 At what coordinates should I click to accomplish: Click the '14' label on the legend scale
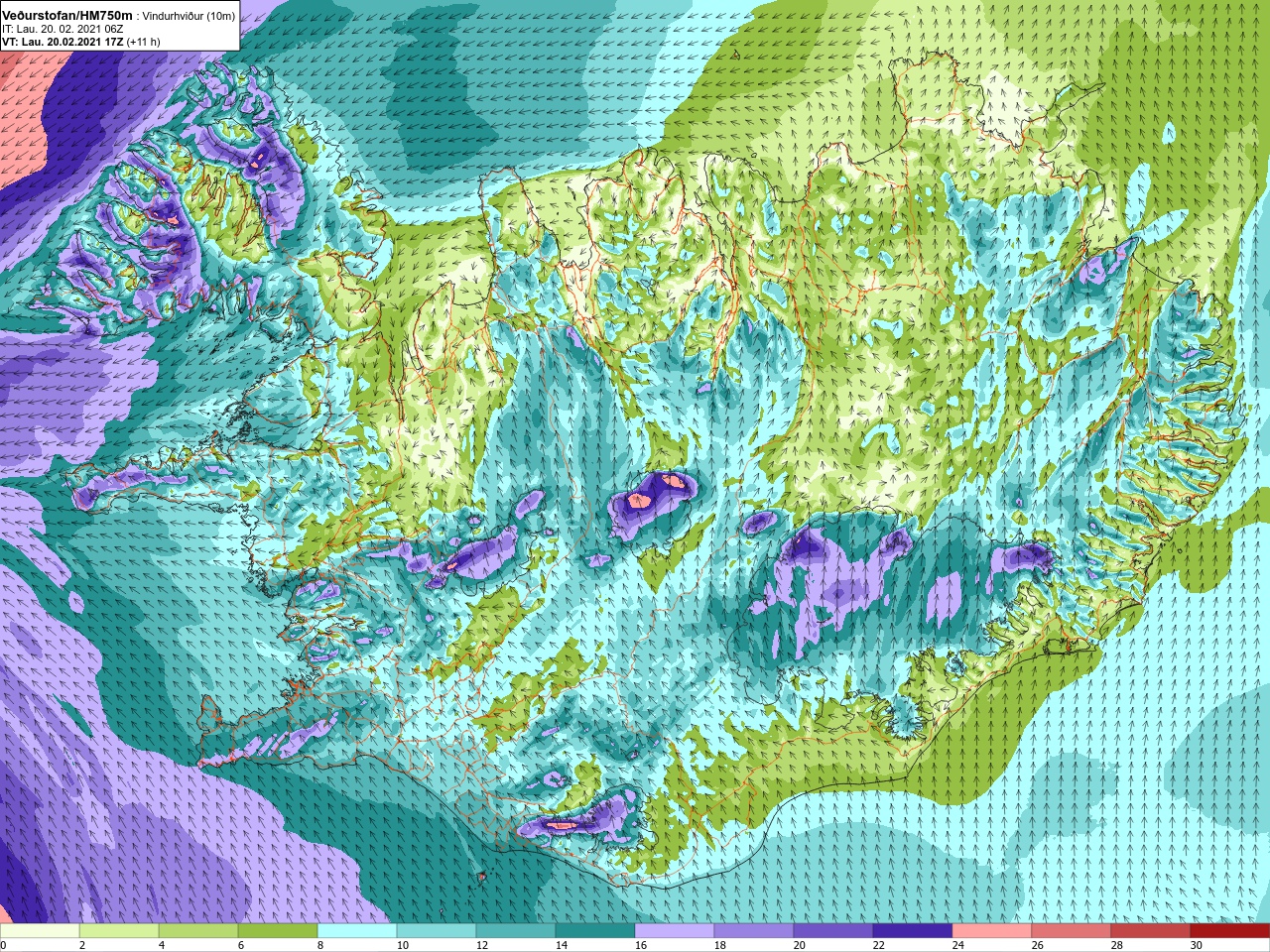[562, 945]
